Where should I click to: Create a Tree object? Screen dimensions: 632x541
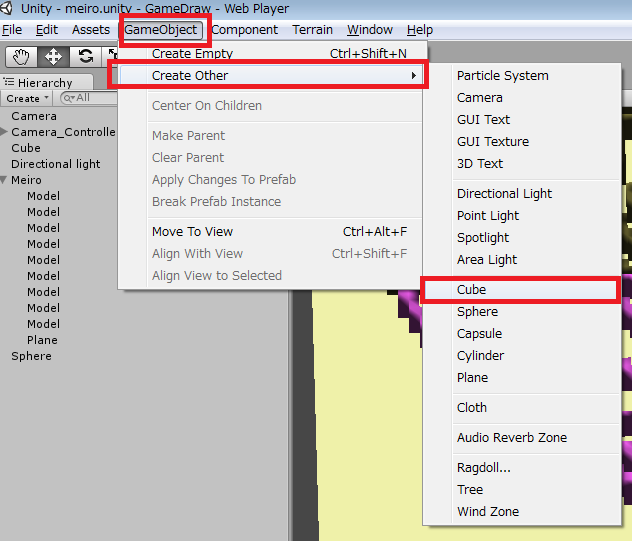(x=521, y=490)
